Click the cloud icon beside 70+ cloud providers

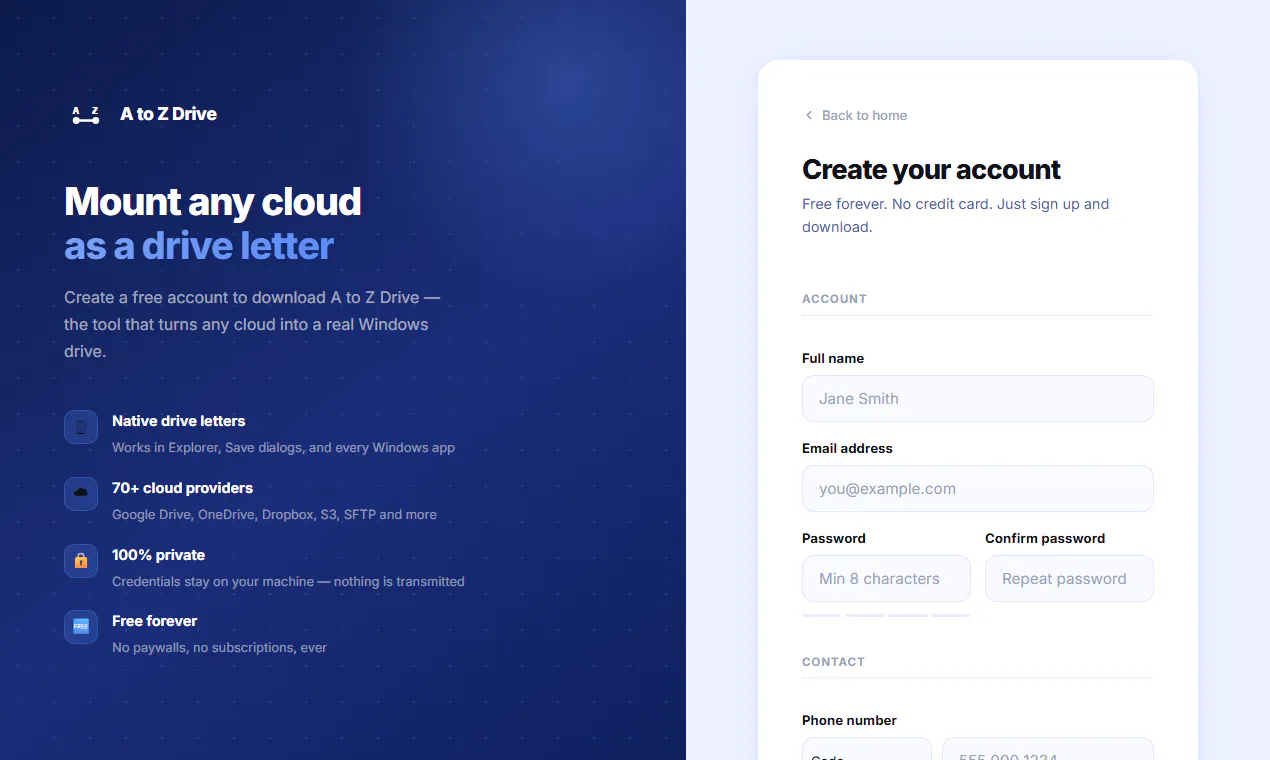click(81, 494)
